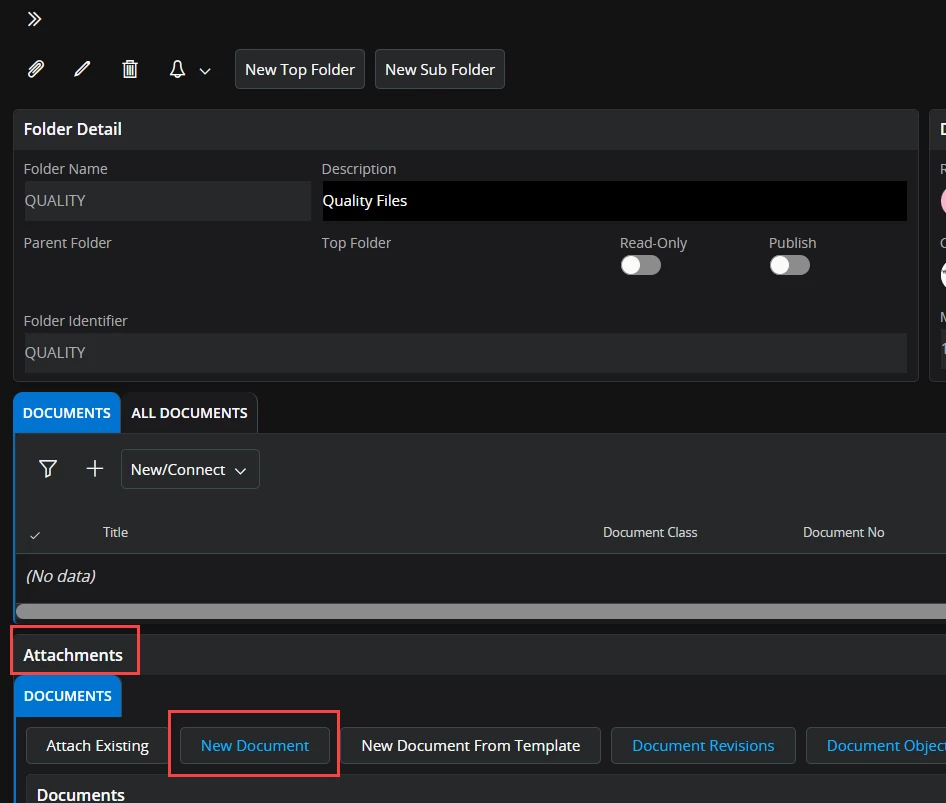The width and height of the screenshot is (946, 803).
Task: Expand the bell icon dropdown arrow
Action: (205, 71)
